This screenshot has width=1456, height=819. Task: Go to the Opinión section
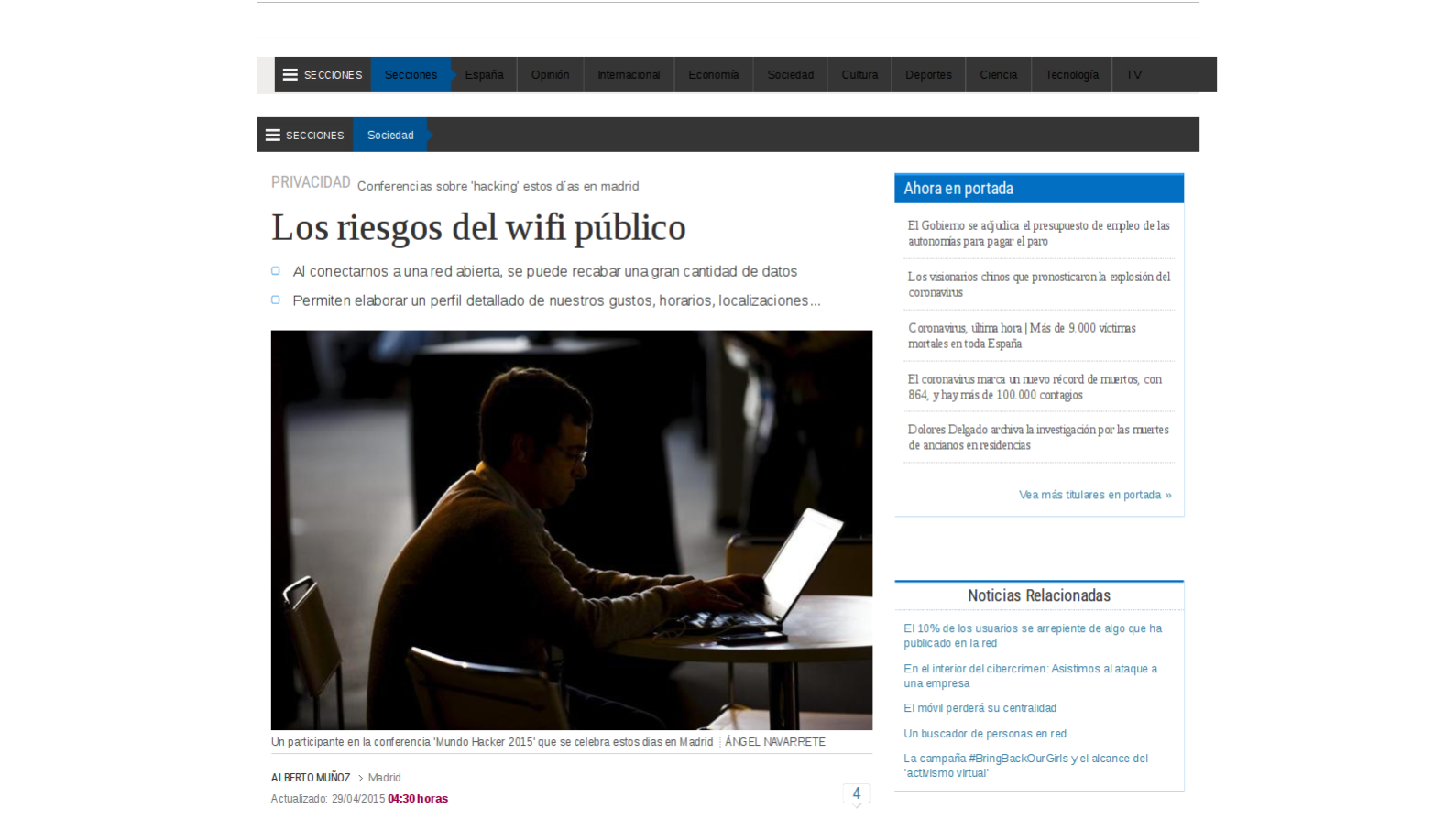click(550, 75)
